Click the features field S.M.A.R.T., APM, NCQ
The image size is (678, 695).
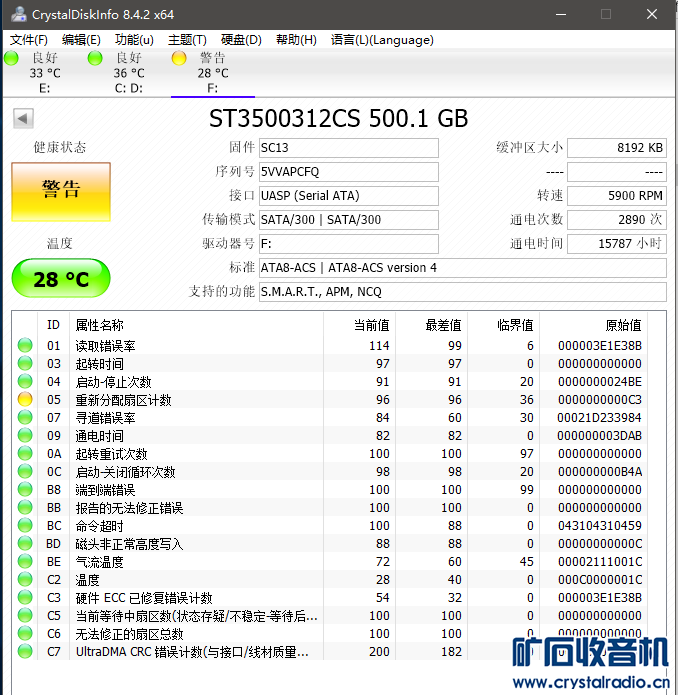click(463, 292)
